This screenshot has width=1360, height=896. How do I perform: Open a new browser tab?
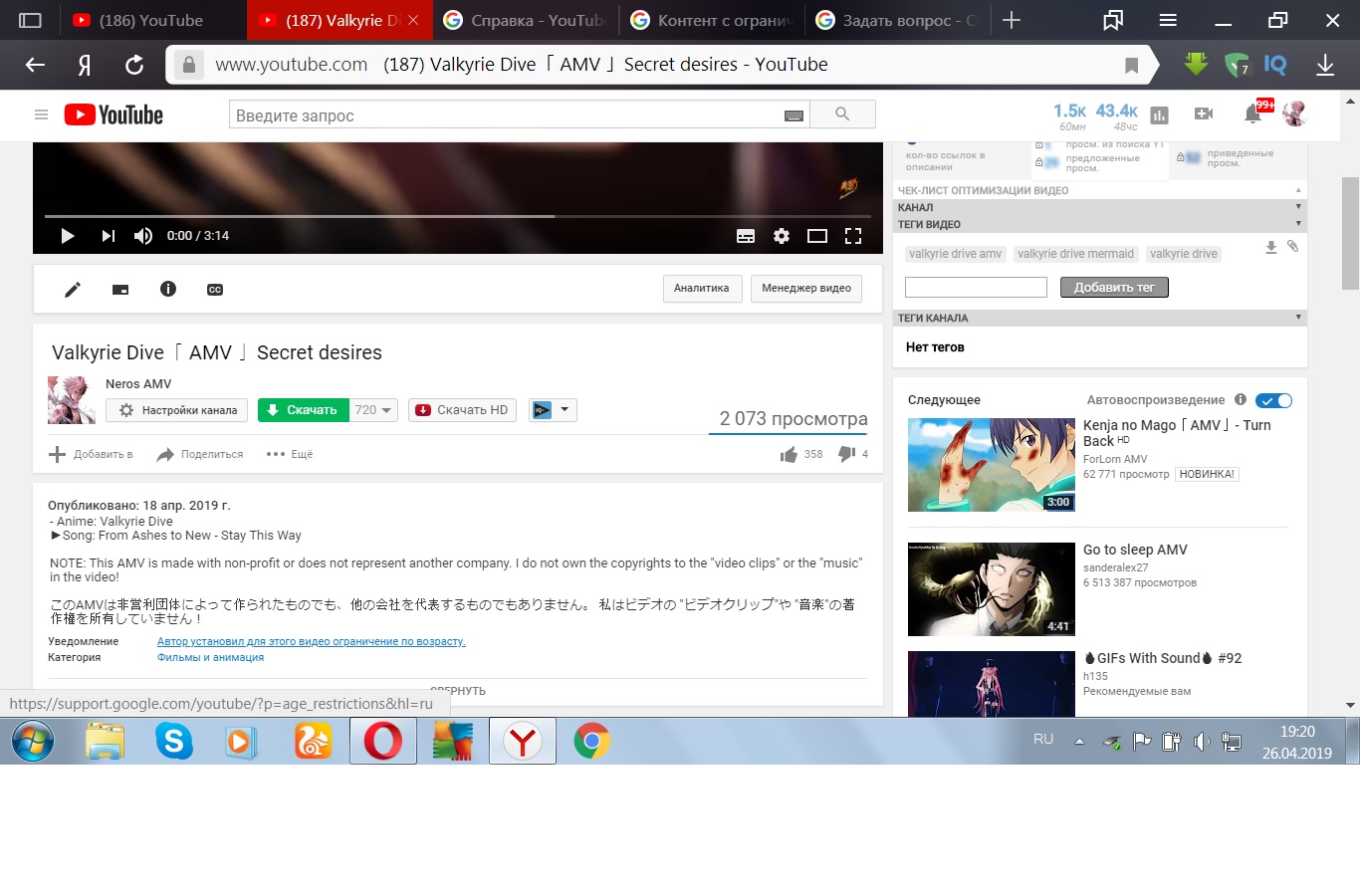(x=1012, y=20)
